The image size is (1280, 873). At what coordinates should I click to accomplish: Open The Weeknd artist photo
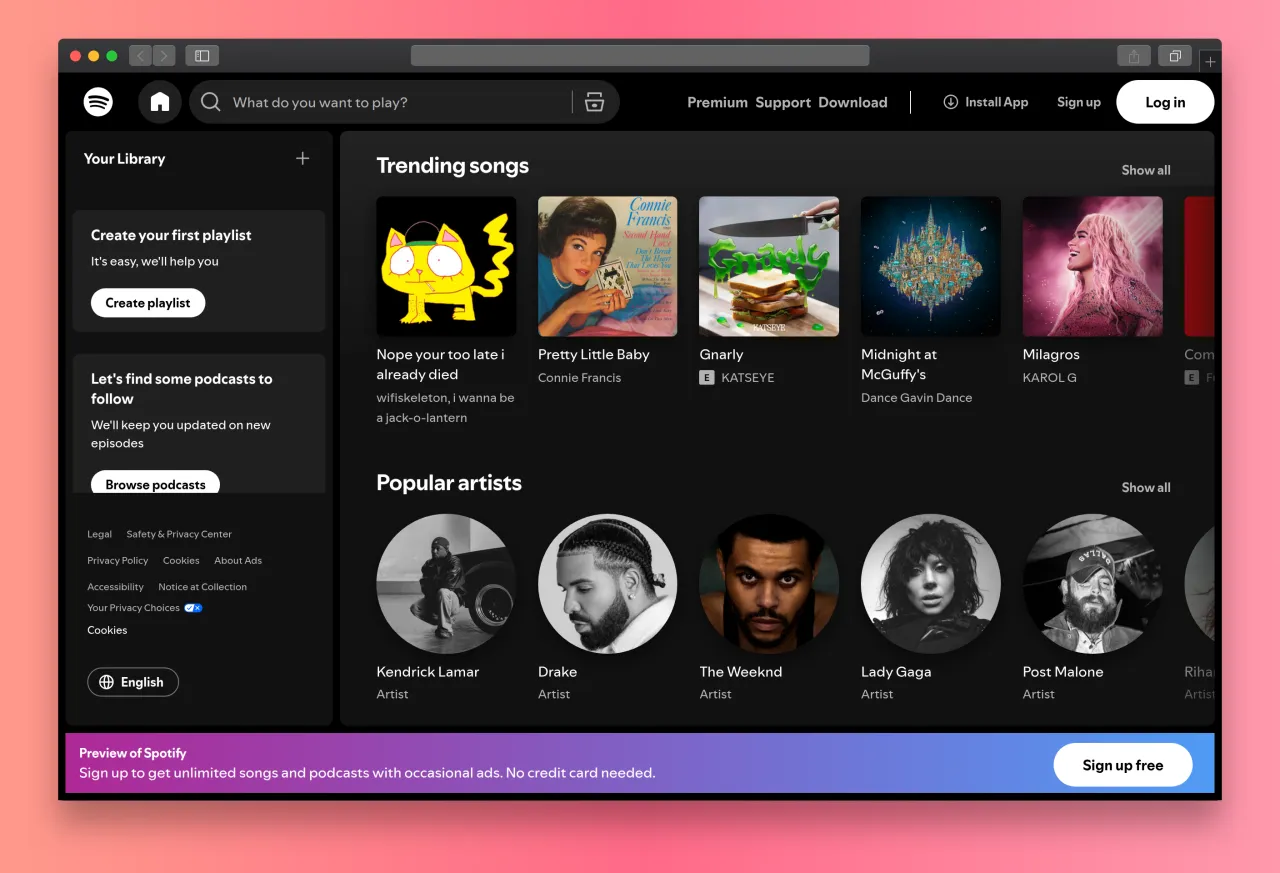coord(769,584)
